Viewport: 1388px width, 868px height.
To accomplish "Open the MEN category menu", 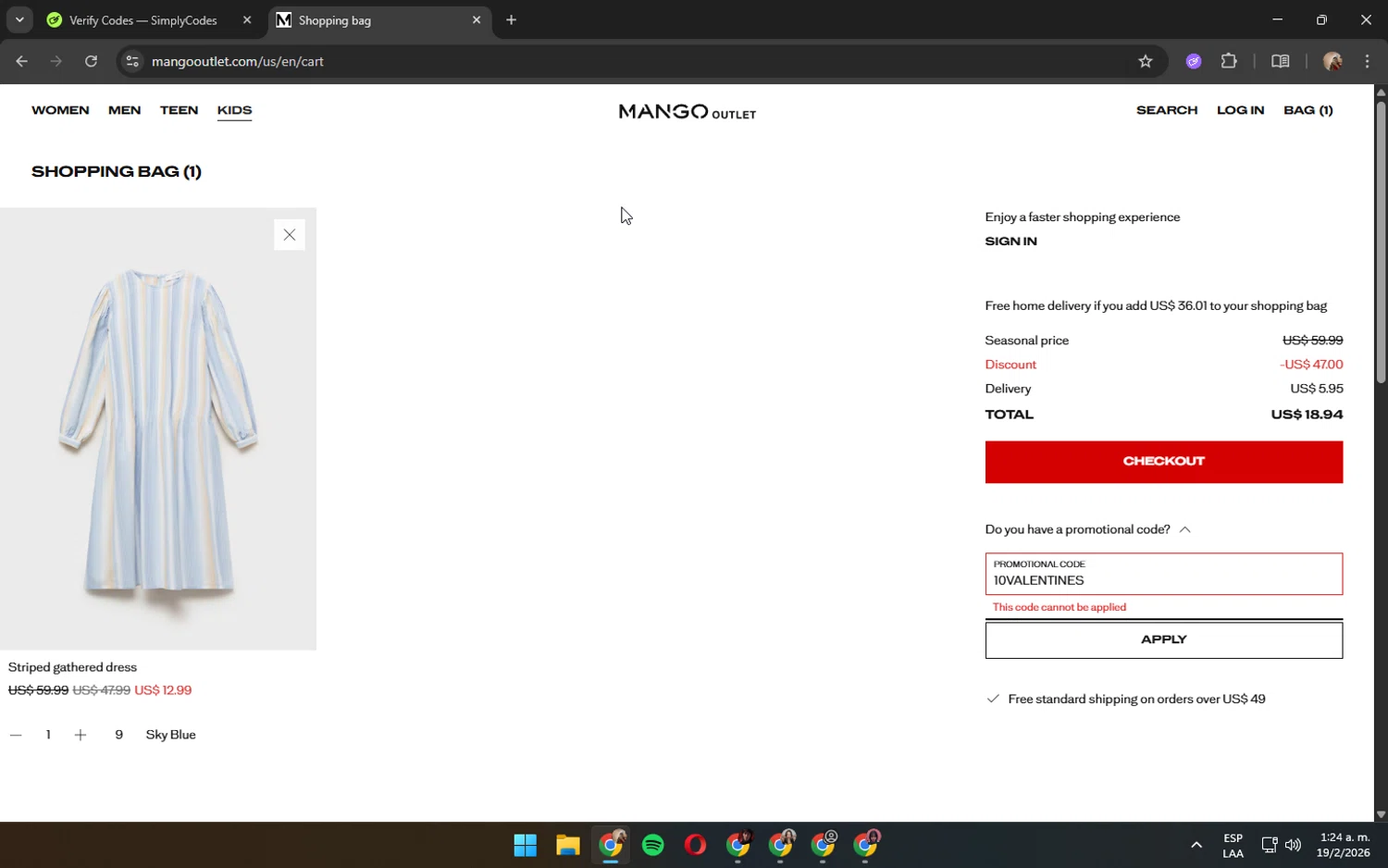I will (125, 110).
